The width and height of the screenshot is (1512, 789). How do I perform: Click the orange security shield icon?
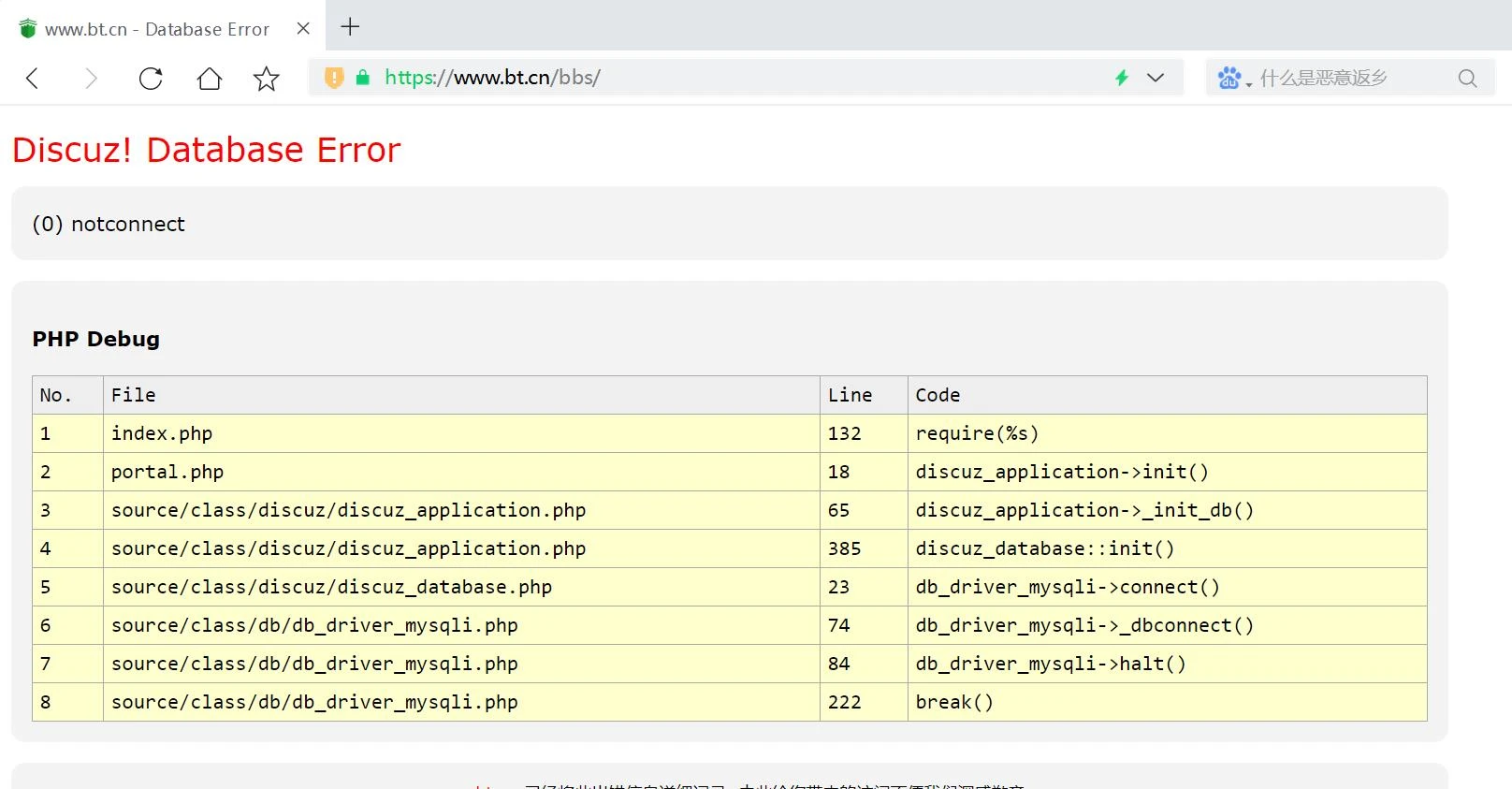click(334, 78)
